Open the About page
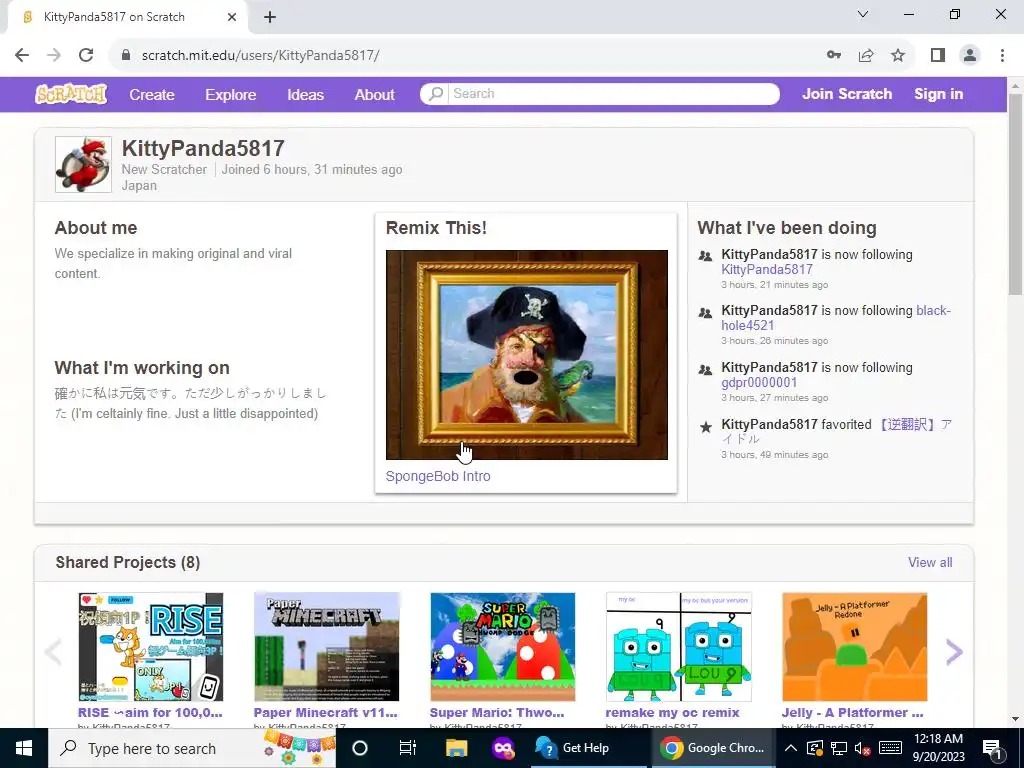 374,95
